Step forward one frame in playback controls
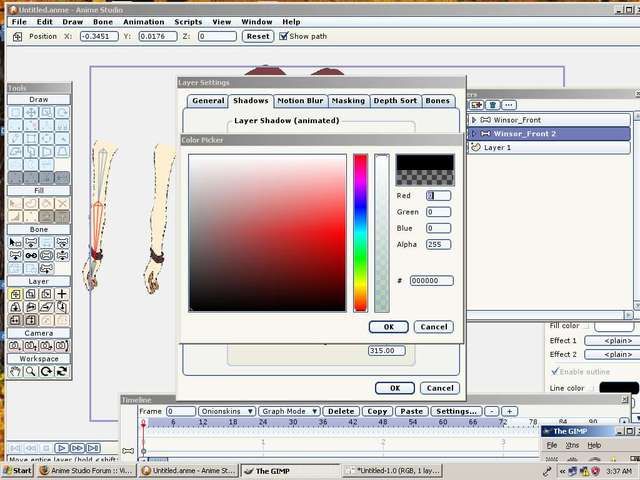 pyautogui.click(x=77, y=448)
